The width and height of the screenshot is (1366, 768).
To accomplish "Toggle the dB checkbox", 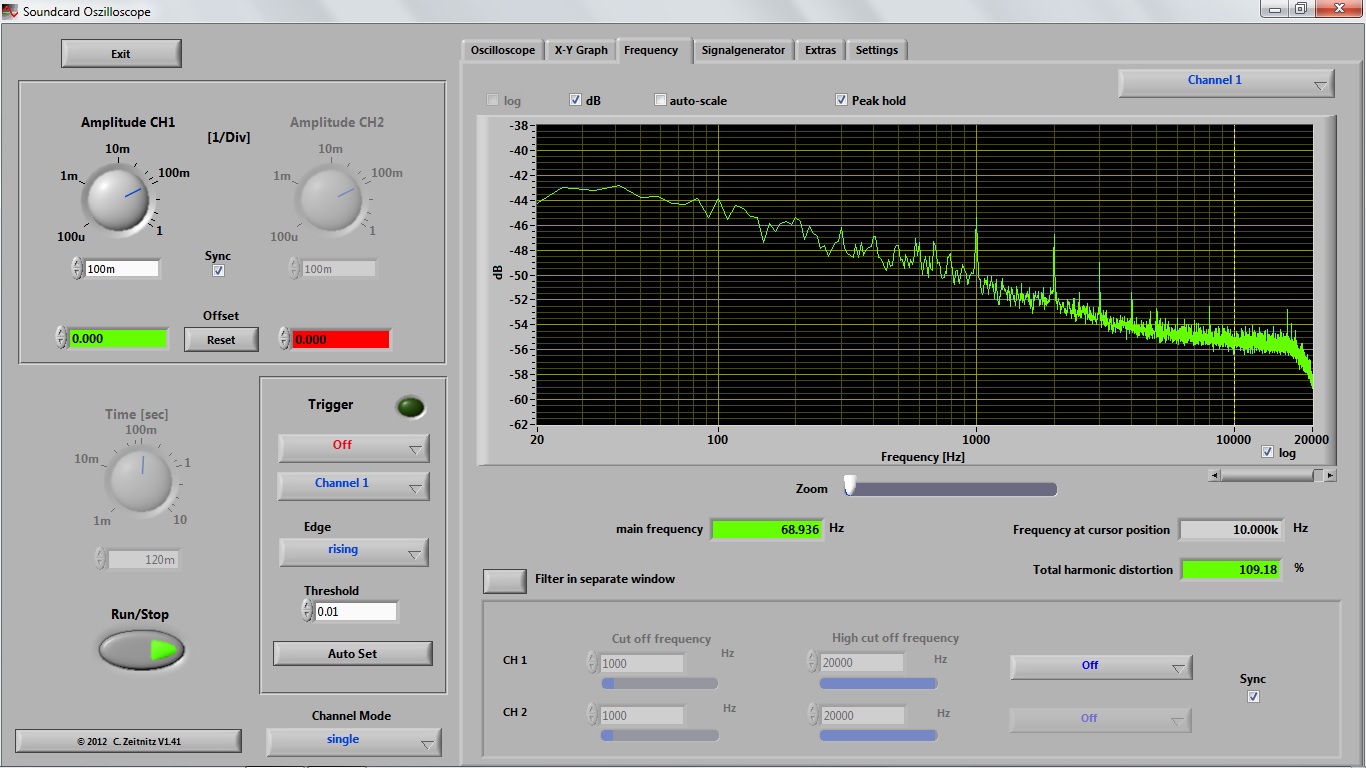I will 576,100.
